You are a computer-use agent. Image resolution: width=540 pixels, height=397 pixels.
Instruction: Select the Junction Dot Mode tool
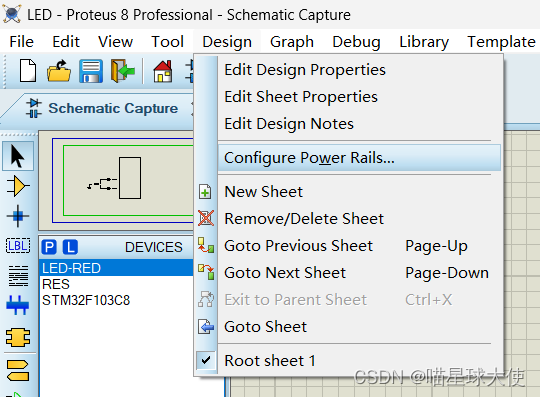tap(18, 216)
